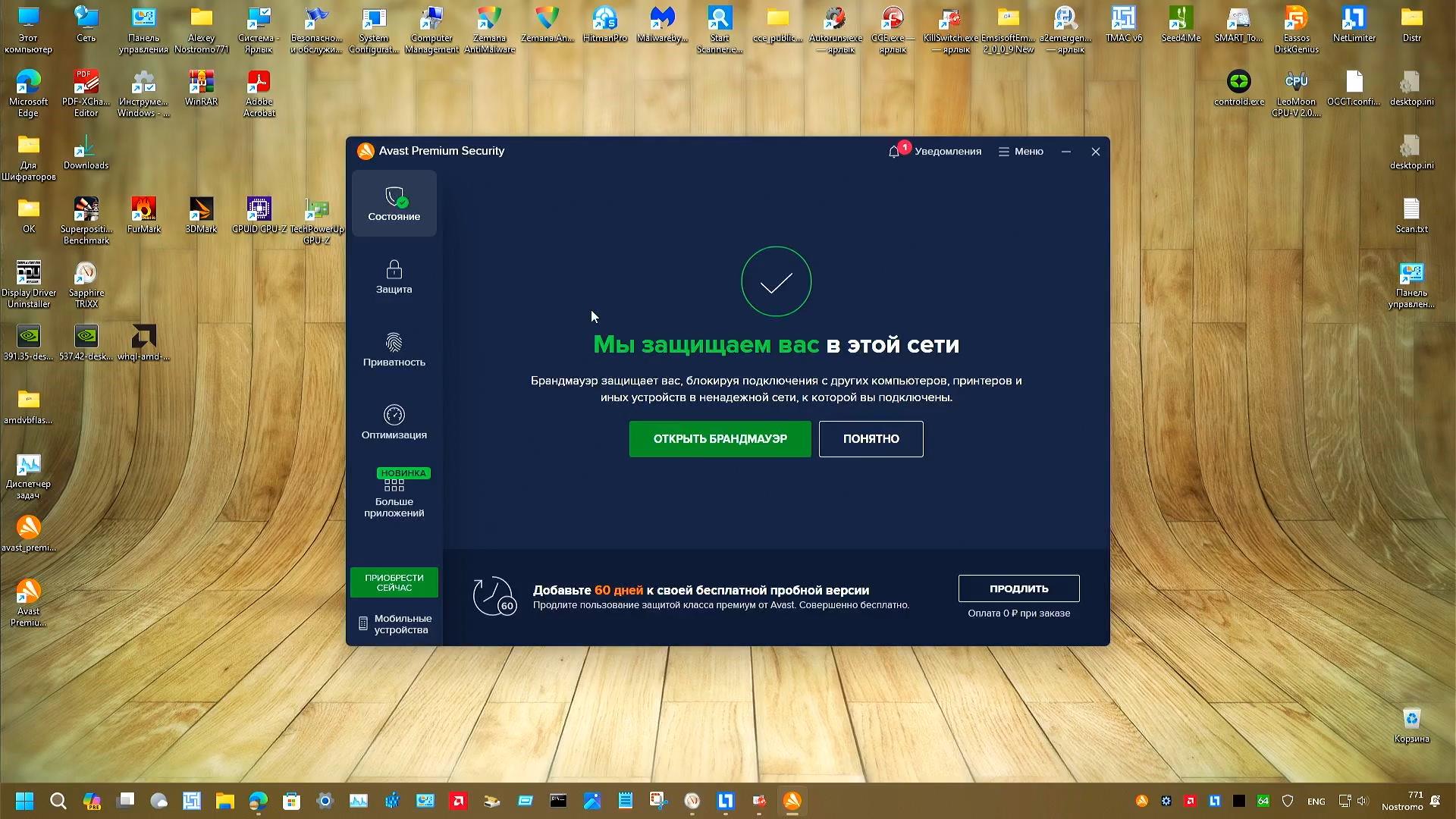The image size is (1456, 819).
Task: Click the ENG language indicator
Action: tap(1316, 802)
